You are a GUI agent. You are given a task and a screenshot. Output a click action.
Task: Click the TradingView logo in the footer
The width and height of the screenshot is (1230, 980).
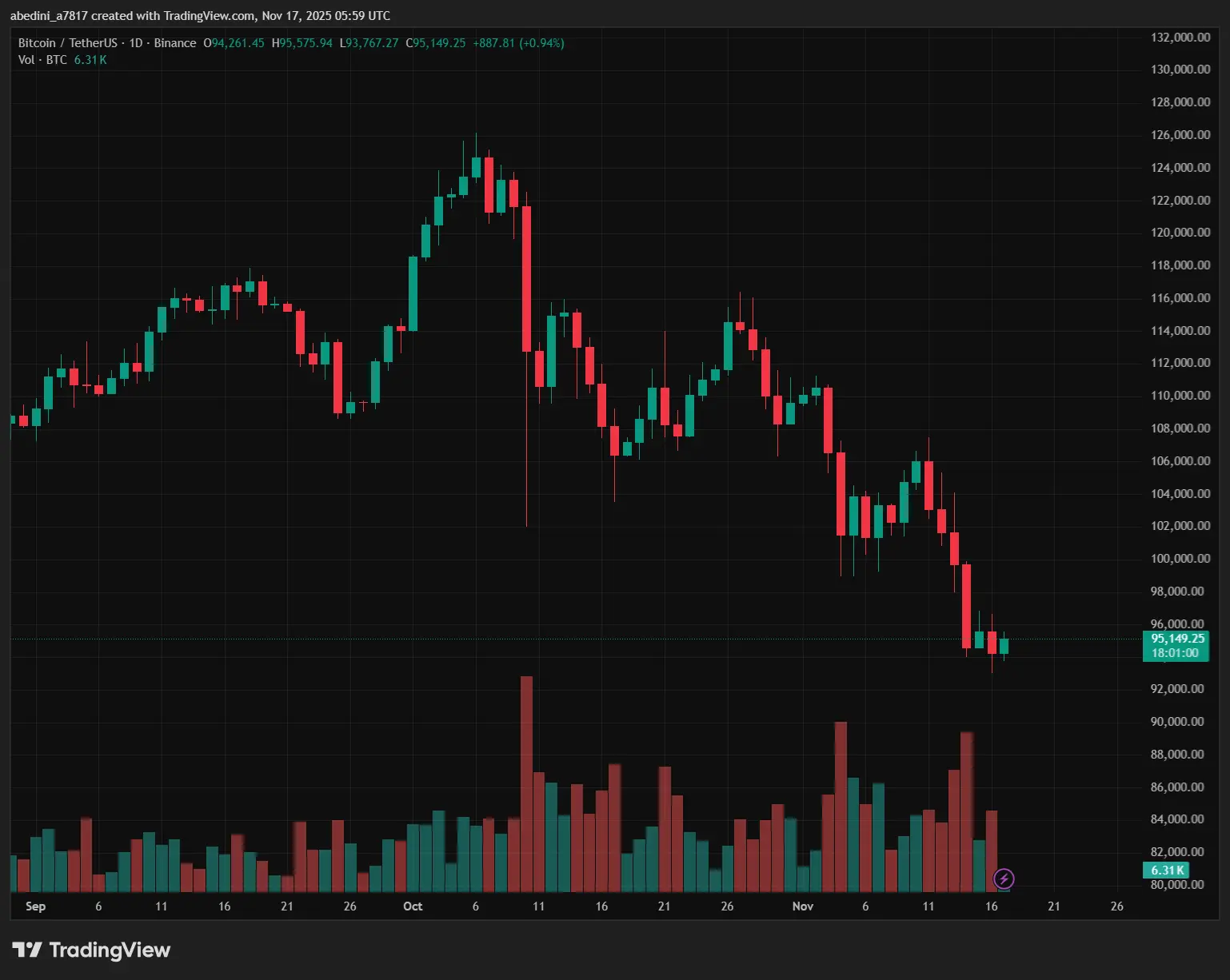pos(91,950)
